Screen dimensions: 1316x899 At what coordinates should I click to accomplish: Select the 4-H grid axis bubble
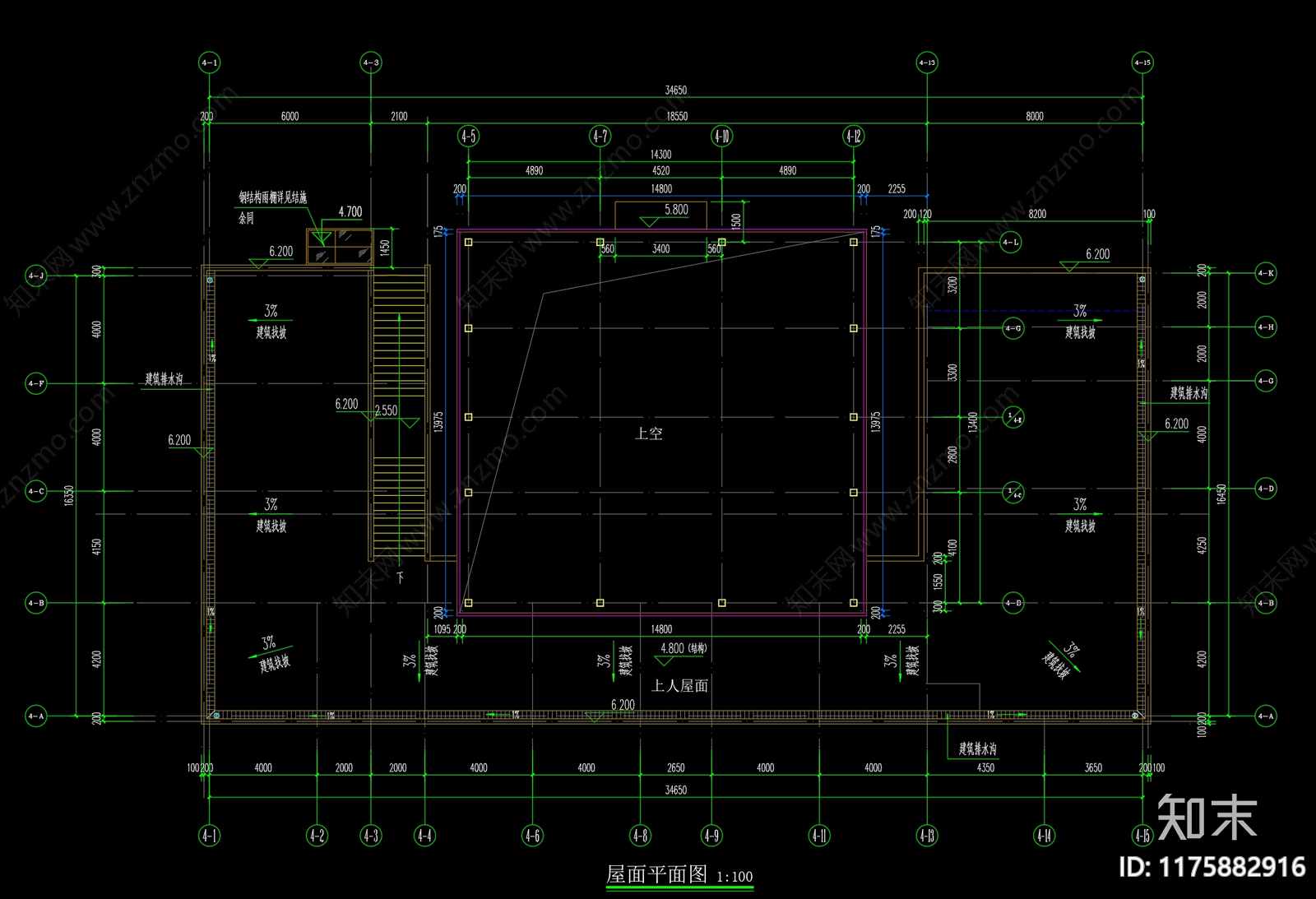click(1266, 327)
